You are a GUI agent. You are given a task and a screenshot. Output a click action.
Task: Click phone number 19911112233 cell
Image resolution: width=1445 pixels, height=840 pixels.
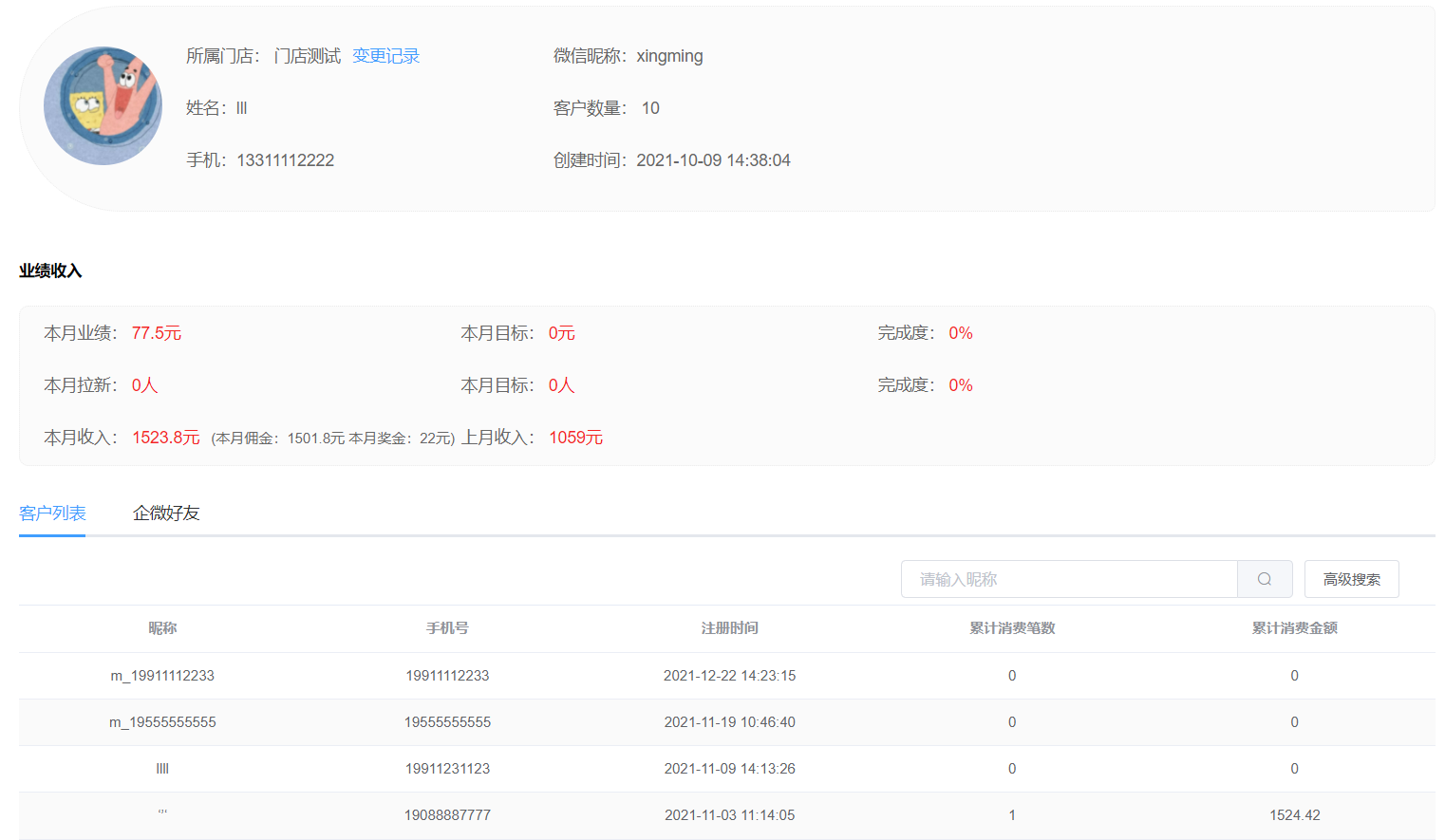tap(447, 676)
